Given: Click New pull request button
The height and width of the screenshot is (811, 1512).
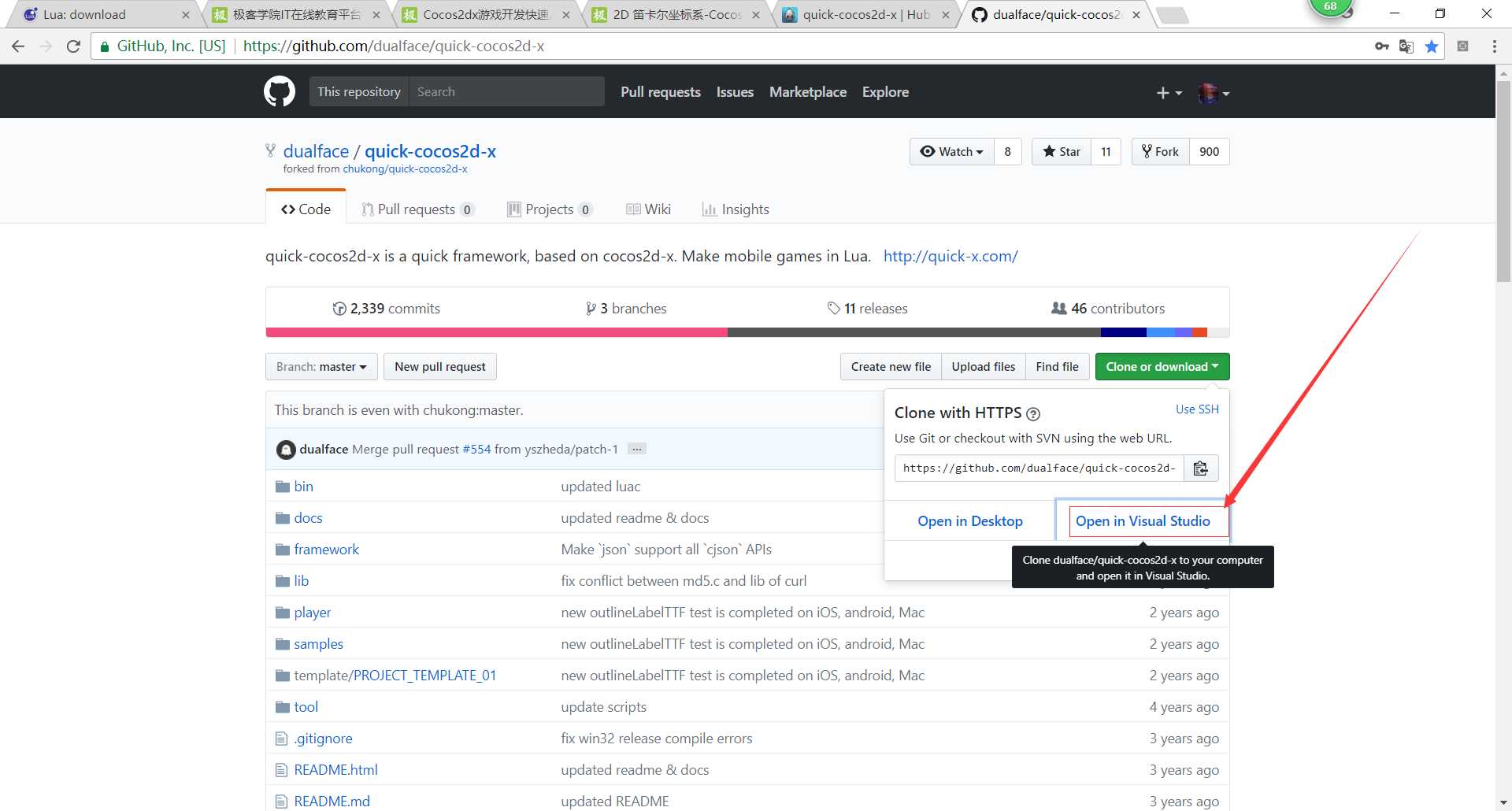Looking at the screenshot, I should click(440, 367).
